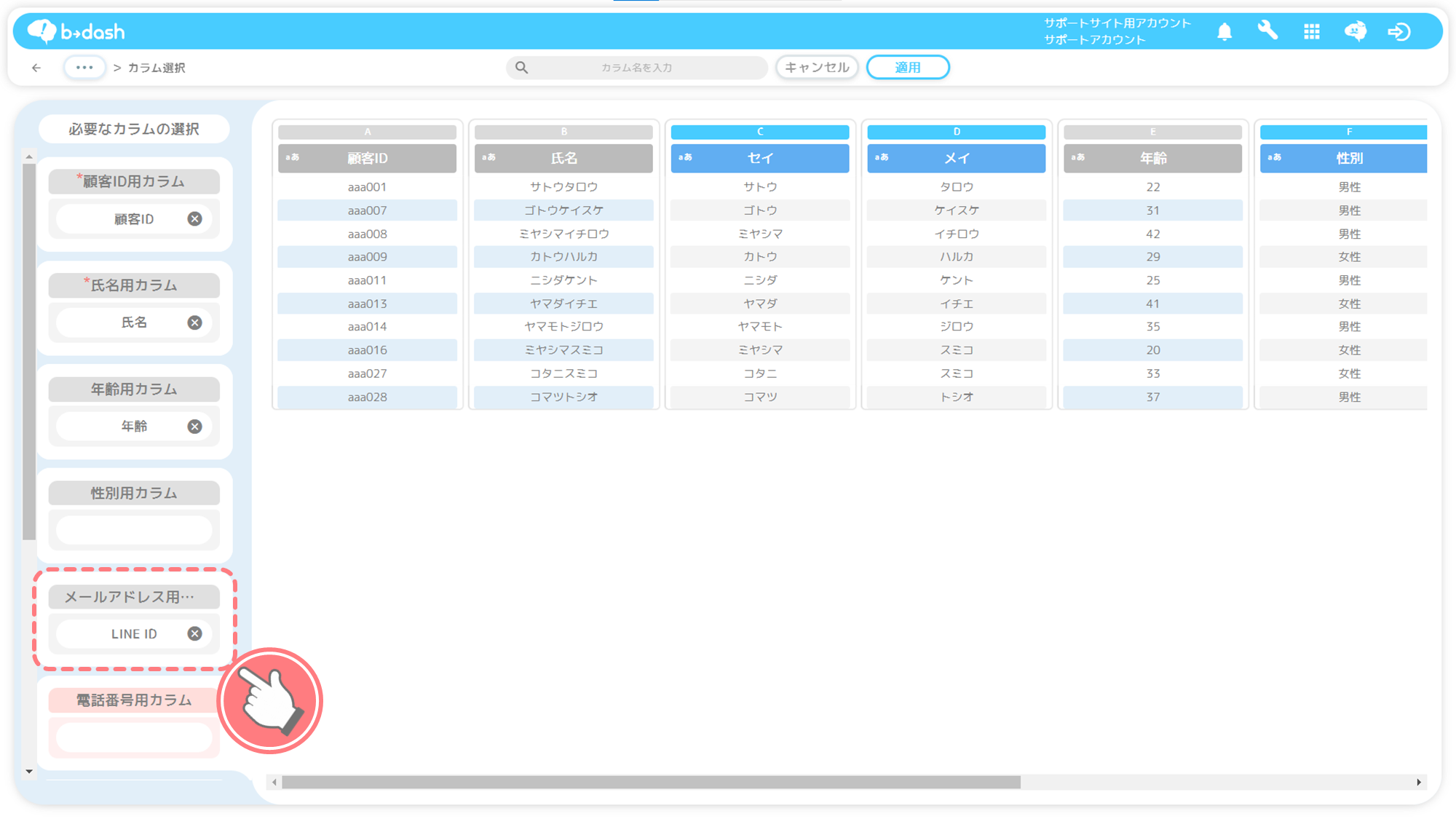This screenshot has height=819, width=1456.
Task: Expand the breadcrumb ellipsis menu
Action: (84, 68)
